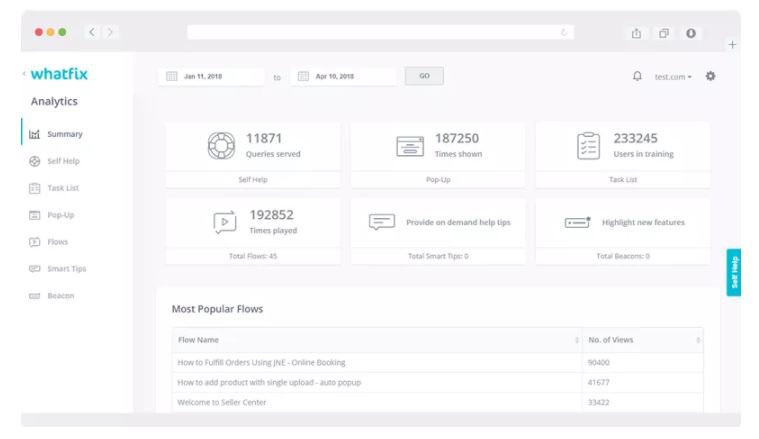Viewport: 759px width, 439px height.
Task: Open notifications bell
Action: click(x=637, y=76)
